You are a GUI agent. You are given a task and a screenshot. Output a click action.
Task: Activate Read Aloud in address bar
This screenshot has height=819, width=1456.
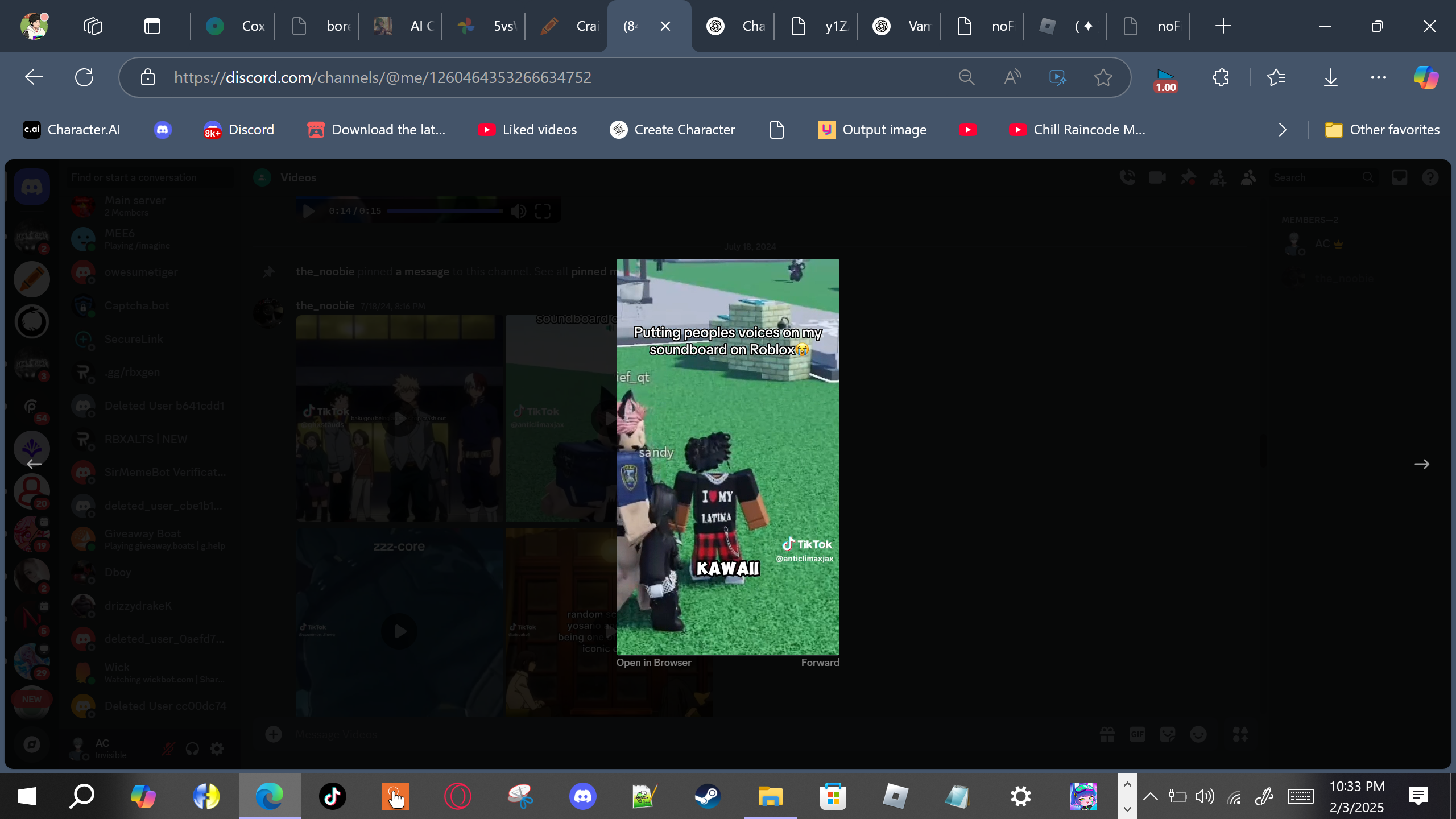click(x=1012, y=77)
